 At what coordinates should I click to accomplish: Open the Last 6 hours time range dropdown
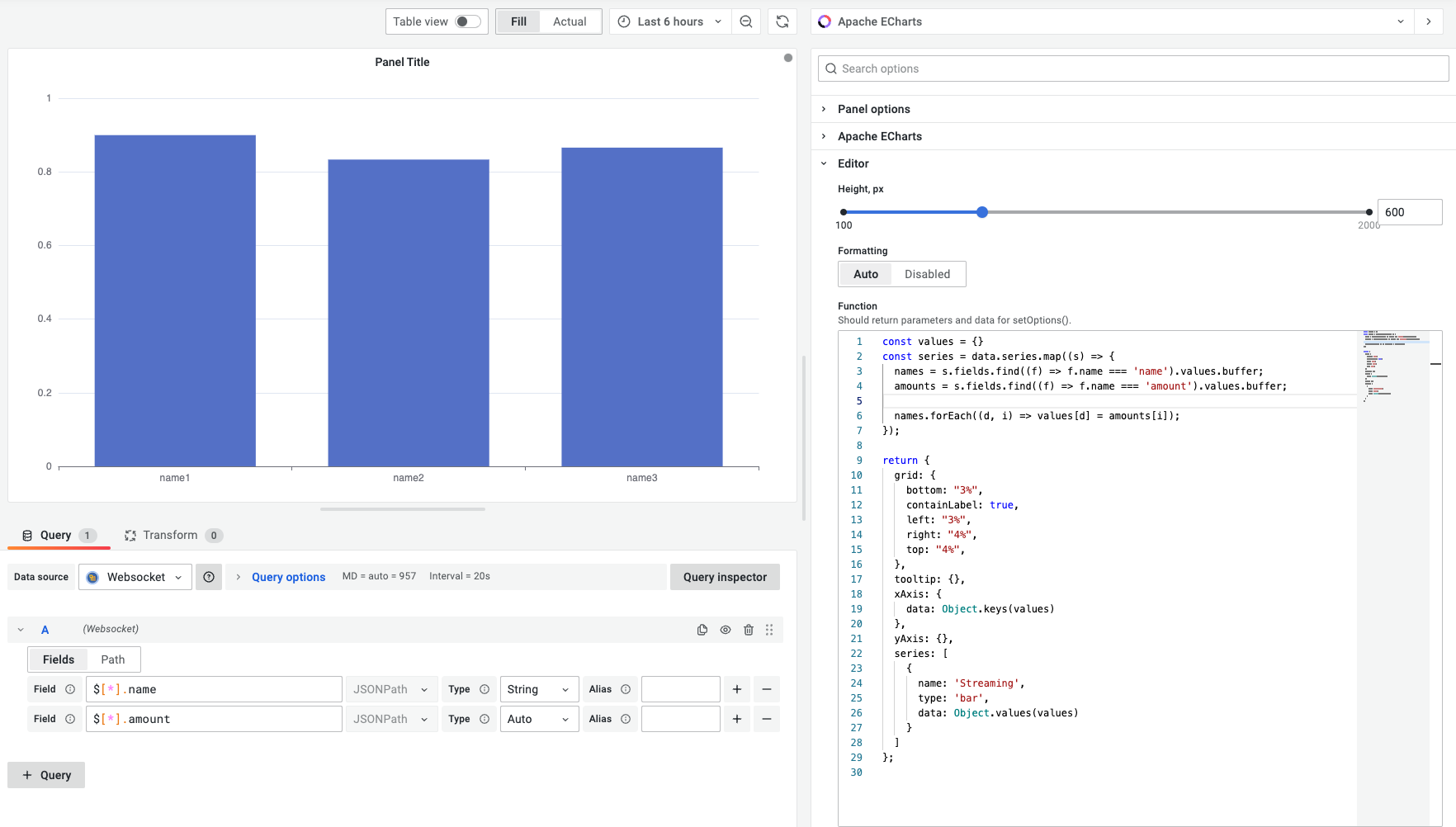click(x=669, y=21)
